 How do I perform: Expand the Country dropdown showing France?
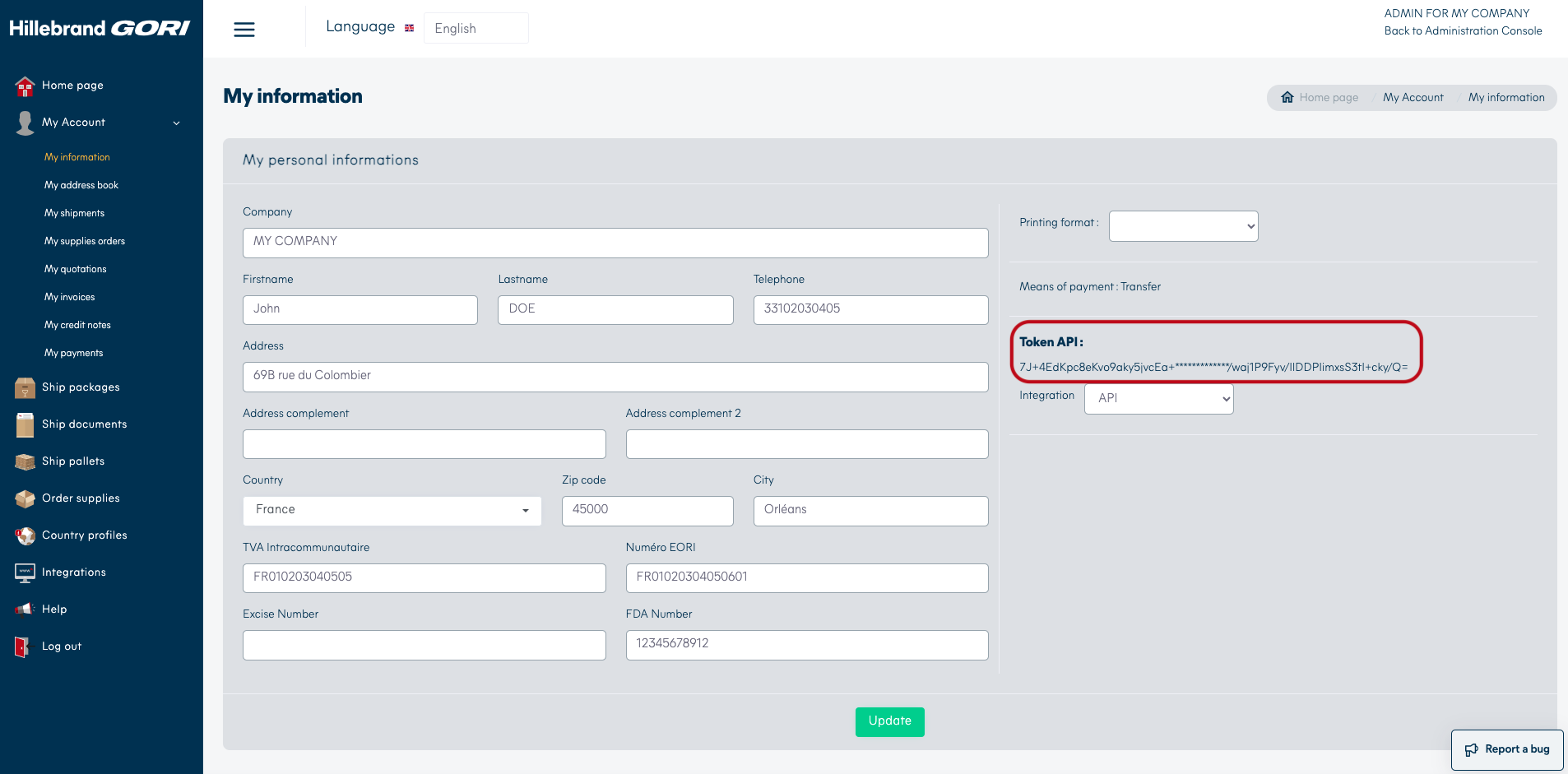pyautogui.click(x=392, y=511)
